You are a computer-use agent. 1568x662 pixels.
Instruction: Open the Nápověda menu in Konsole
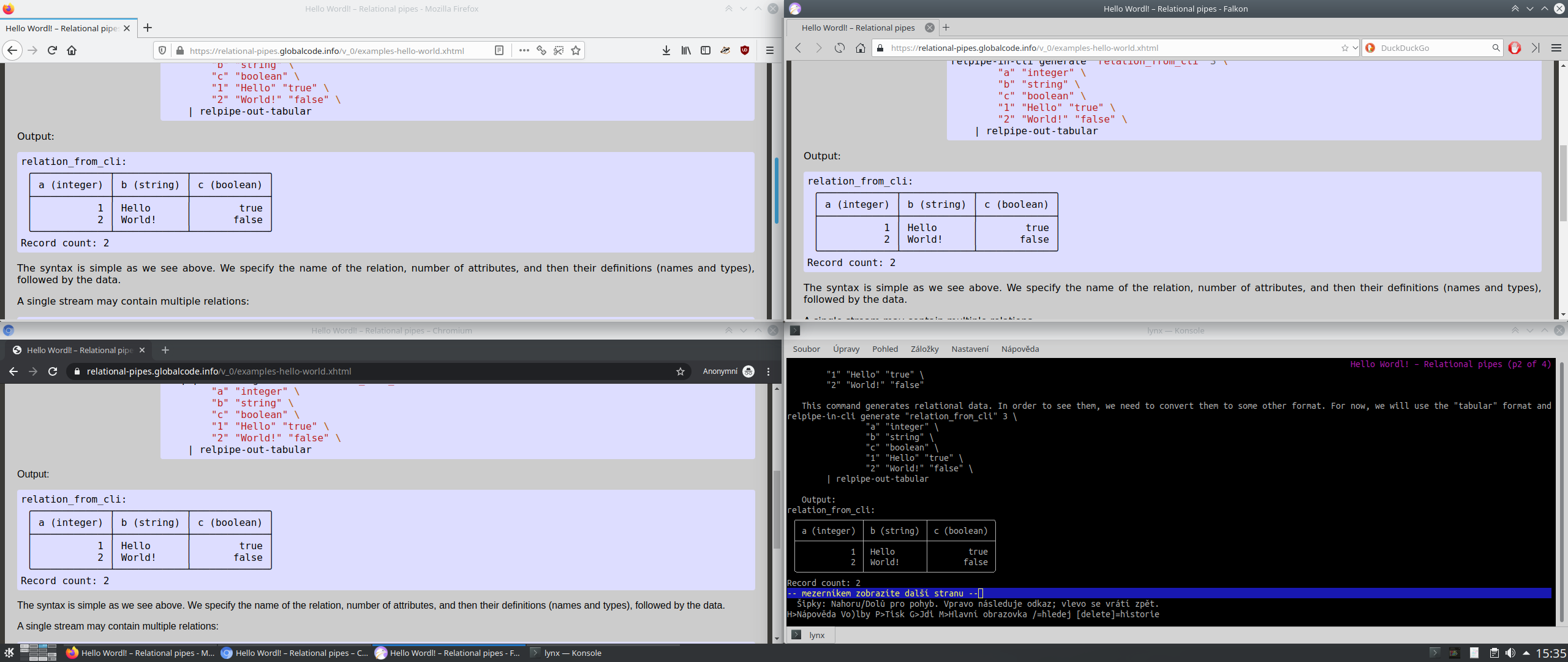point(1020,349)
